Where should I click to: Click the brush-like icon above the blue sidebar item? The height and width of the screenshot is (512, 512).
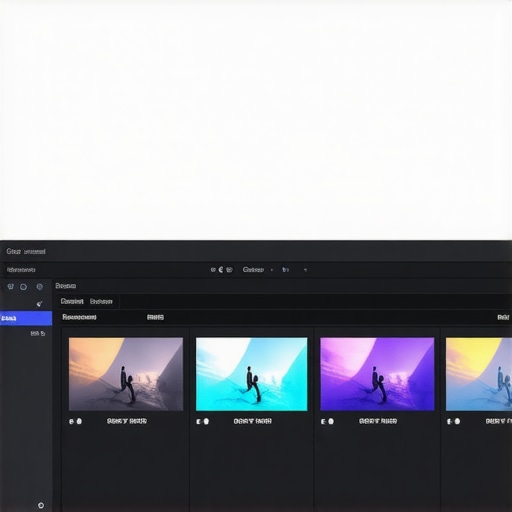[x=39, y=304]
